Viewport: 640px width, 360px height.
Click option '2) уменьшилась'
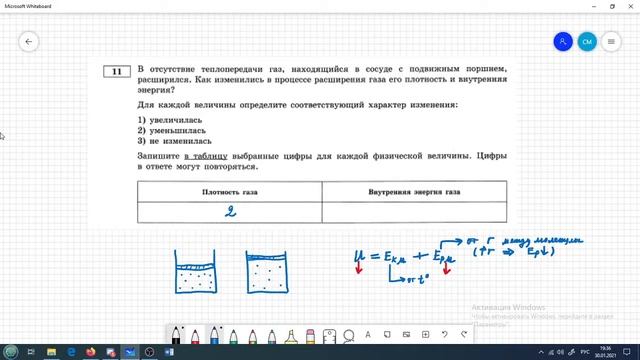click(171, 131)
